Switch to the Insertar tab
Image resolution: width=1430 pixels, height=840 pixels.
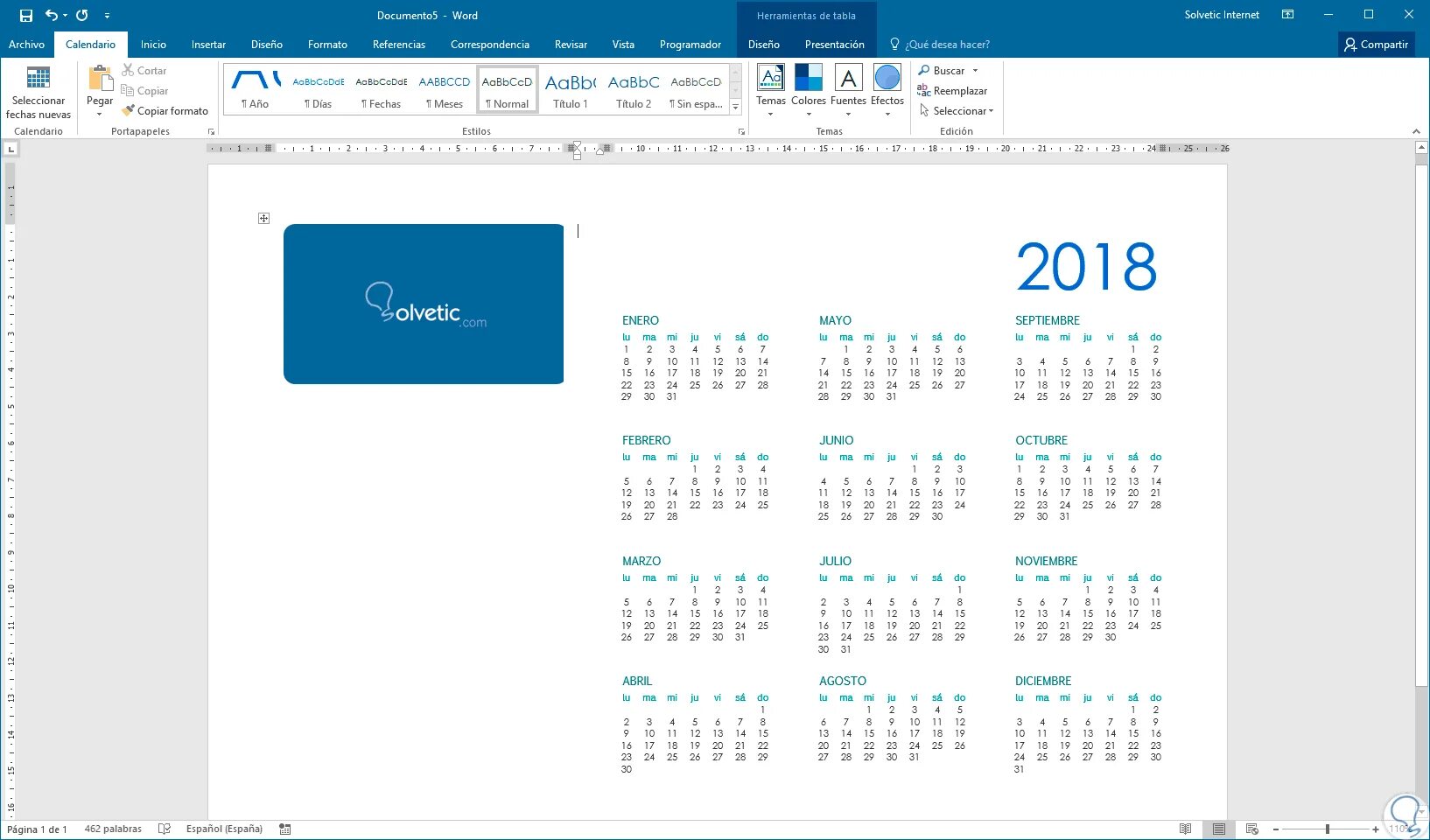point(208,44)
